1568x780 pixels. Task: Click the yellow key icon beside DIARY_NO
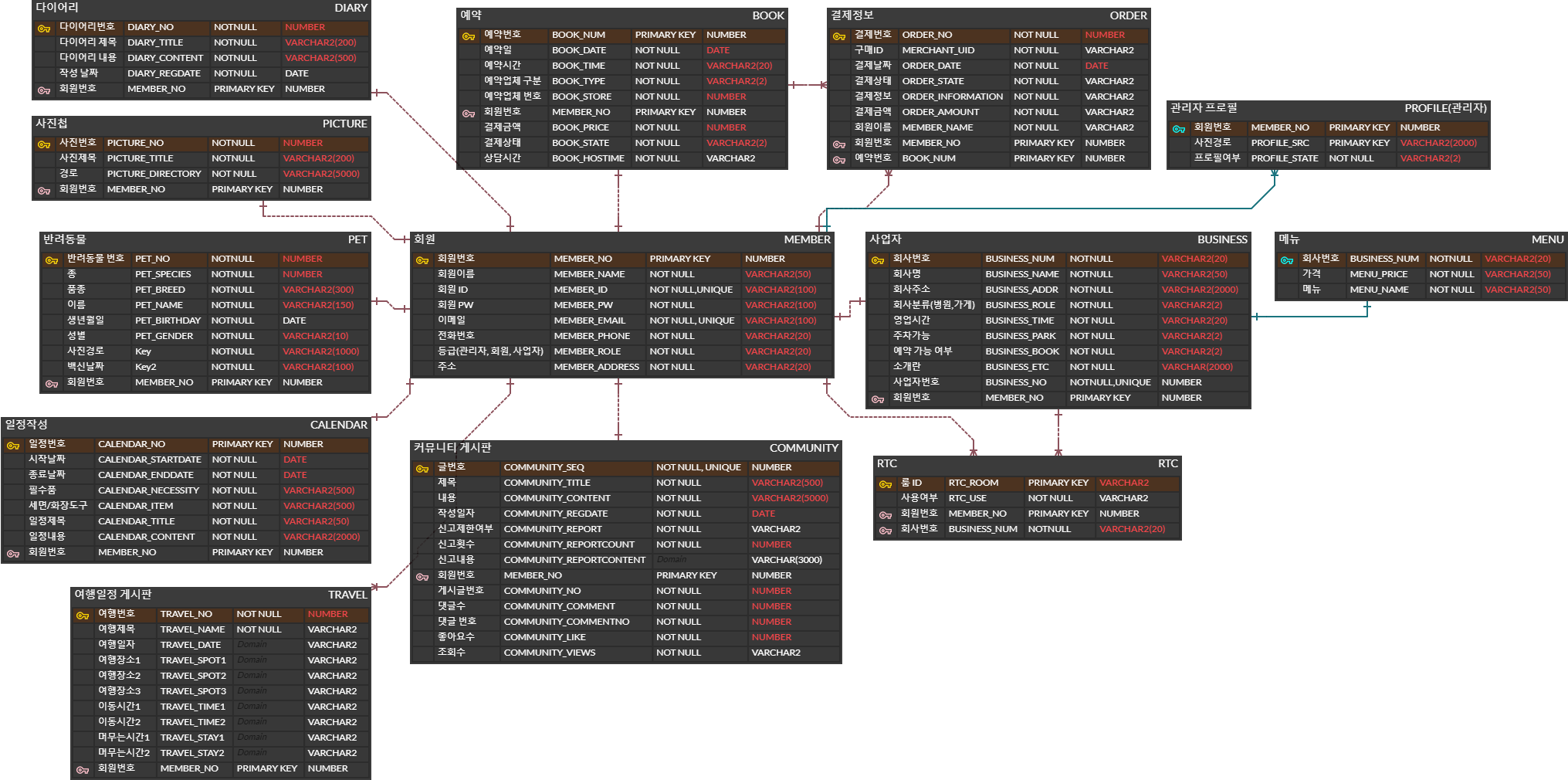(x=44, y=28)
